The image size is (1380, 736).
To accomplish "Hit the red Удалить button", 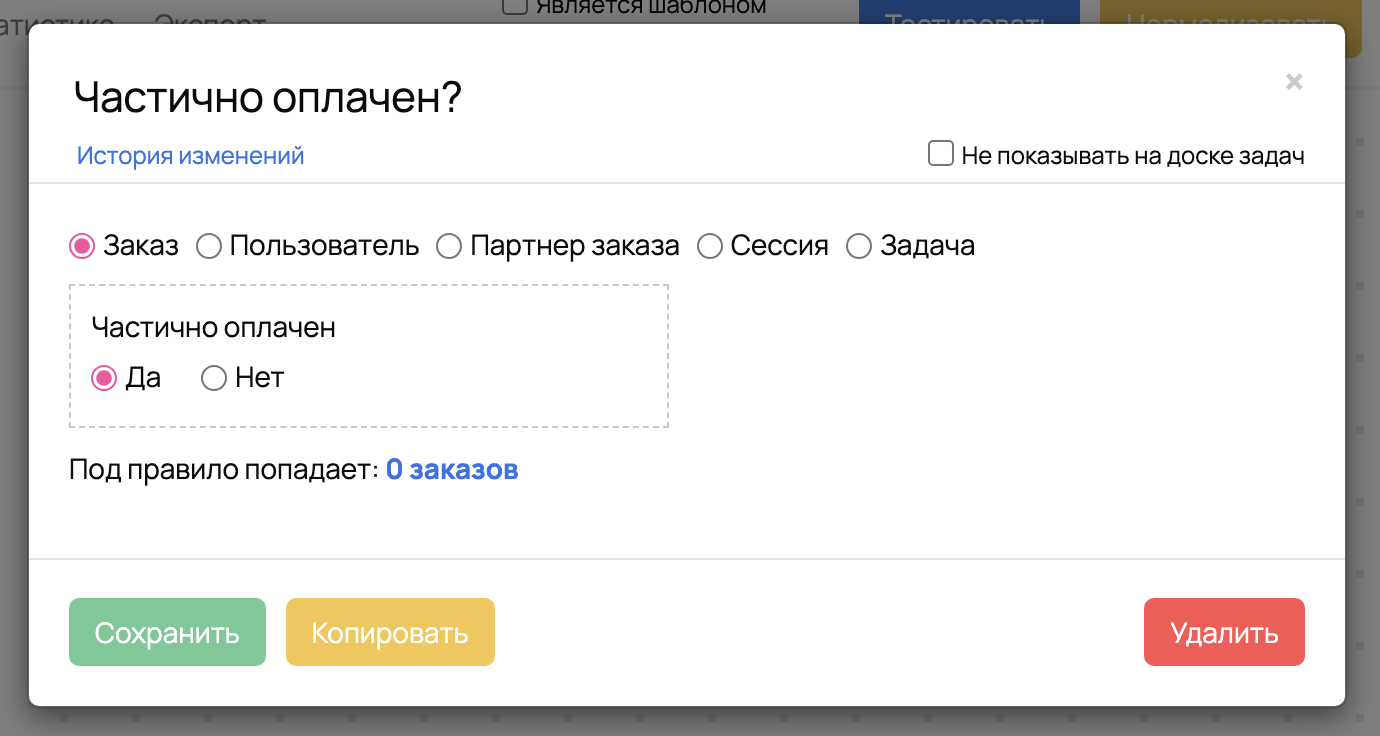I will (x=1224, y=632).
